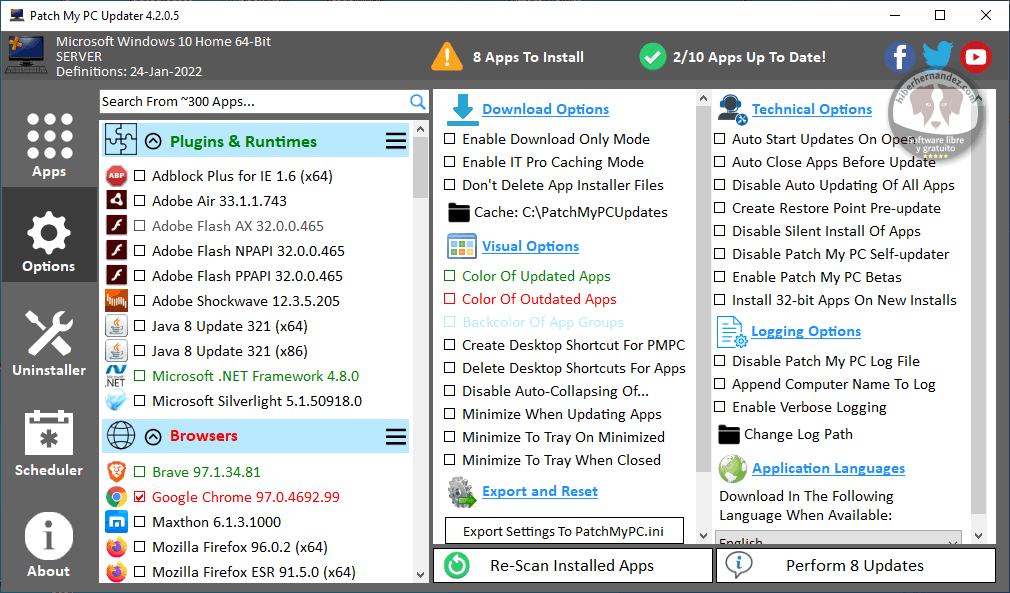
Task: Check Enable IT Pro Caching Mode
Action: point(450,162)
